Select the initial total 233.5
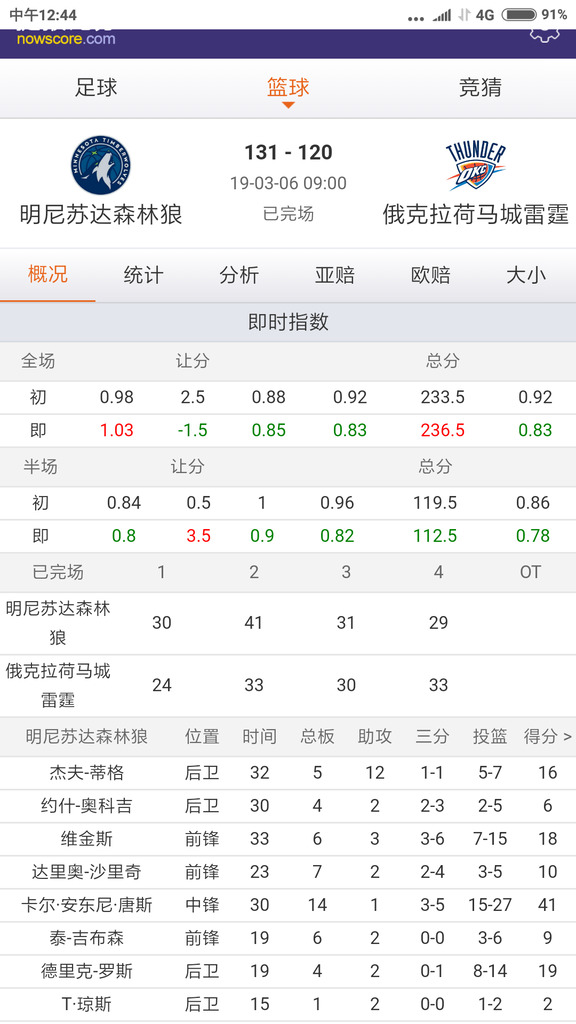Screen dimensions: 576x1024 (443, 397)
